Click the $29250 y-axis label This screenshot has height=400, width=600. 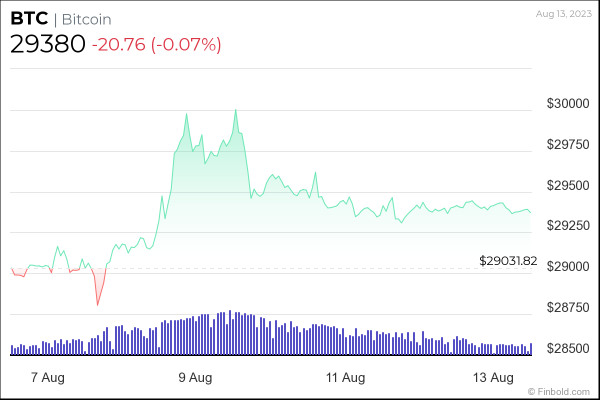coord(565,226)
